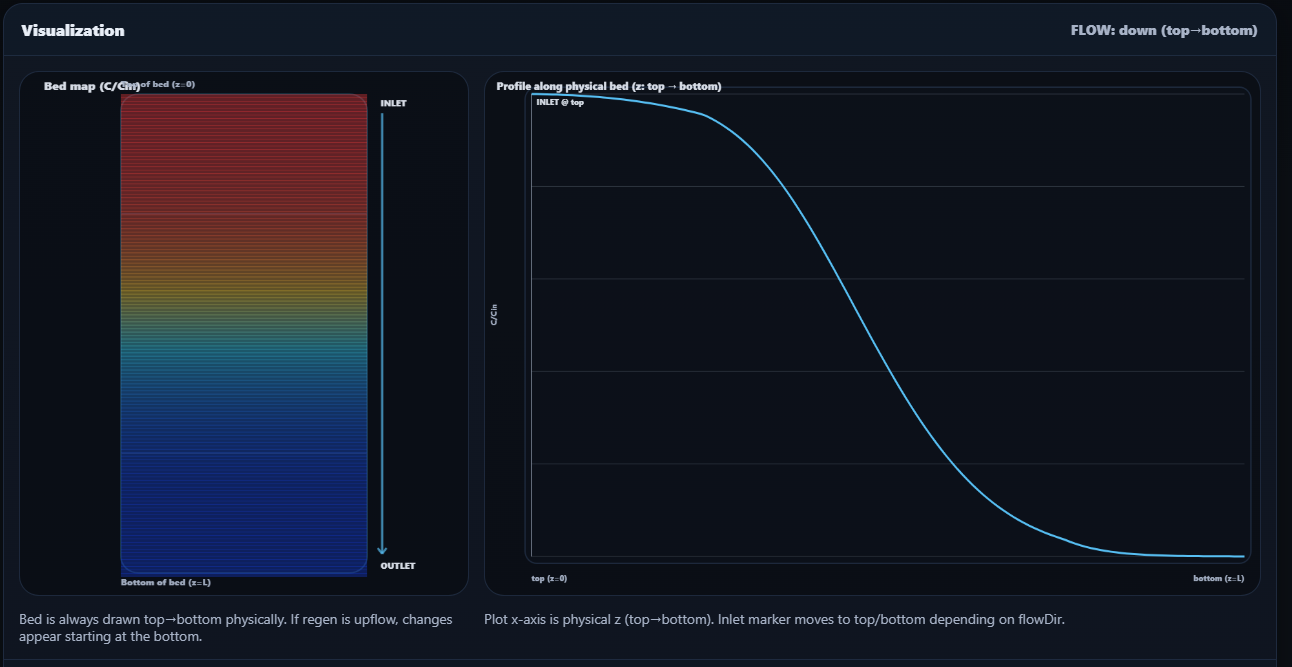
Task: Click the FLOW: down (top→bottom) indicator
Action: (x=1164, y=31)
